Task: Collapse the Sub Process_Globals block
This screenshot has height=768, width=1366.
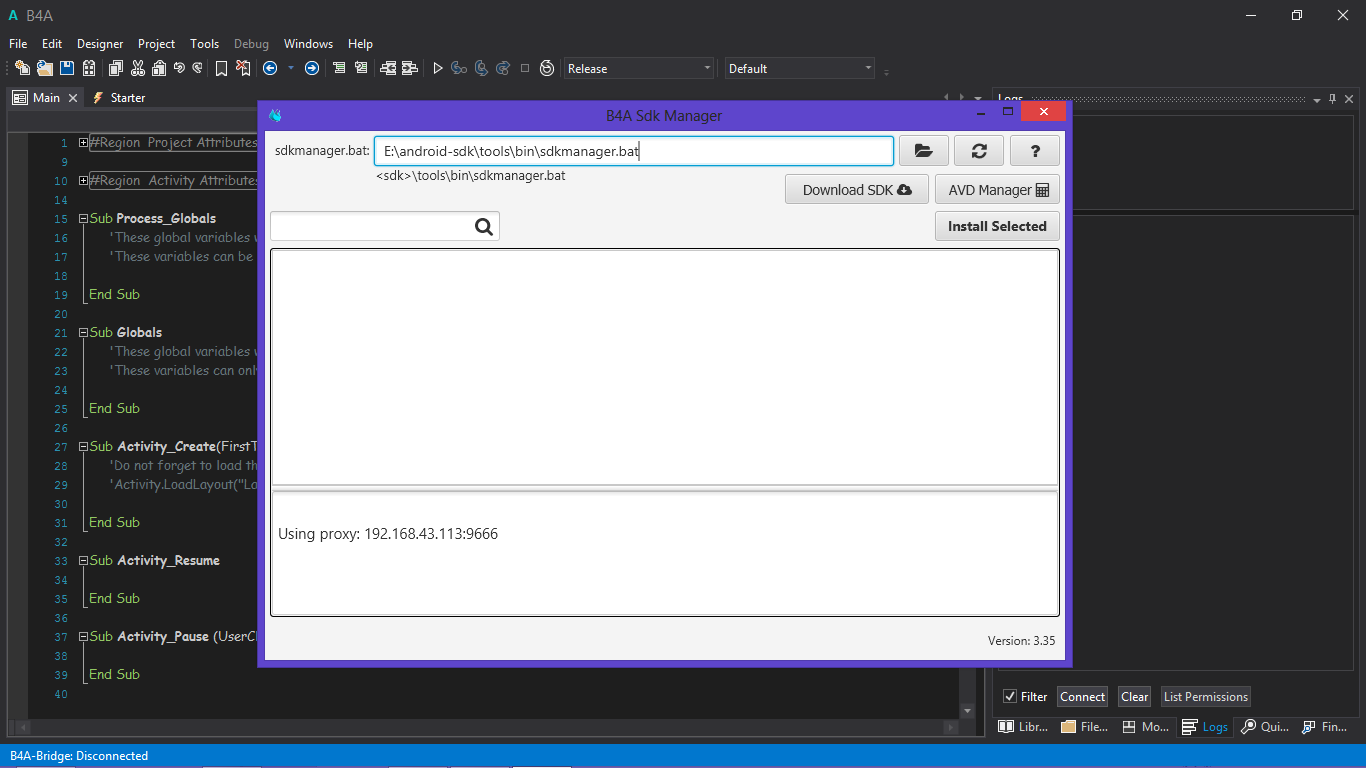Action: pyautogui.click(x=83, y=219)
